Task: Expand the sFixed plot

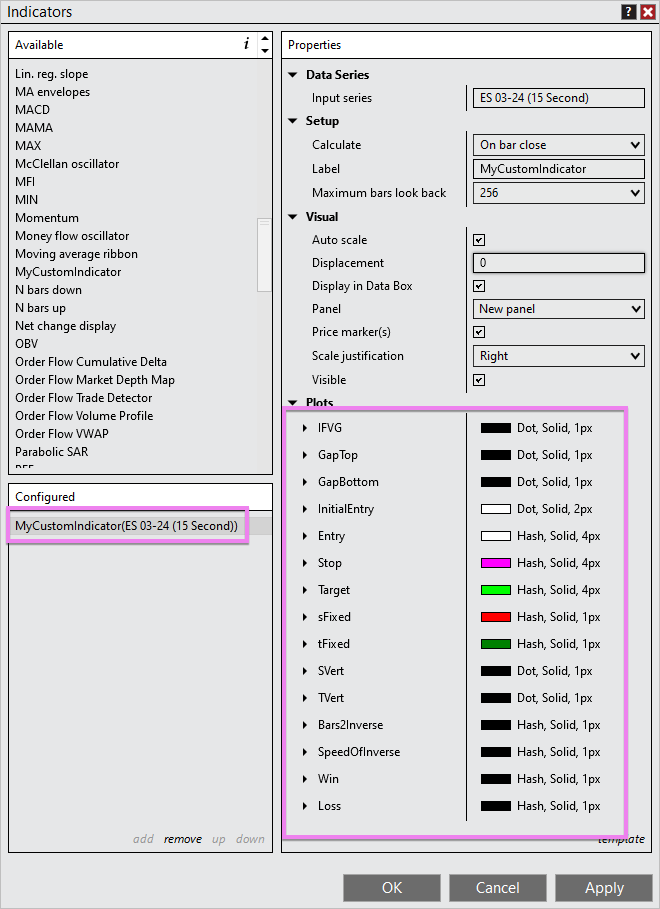Action: click(x=304, y=617)
